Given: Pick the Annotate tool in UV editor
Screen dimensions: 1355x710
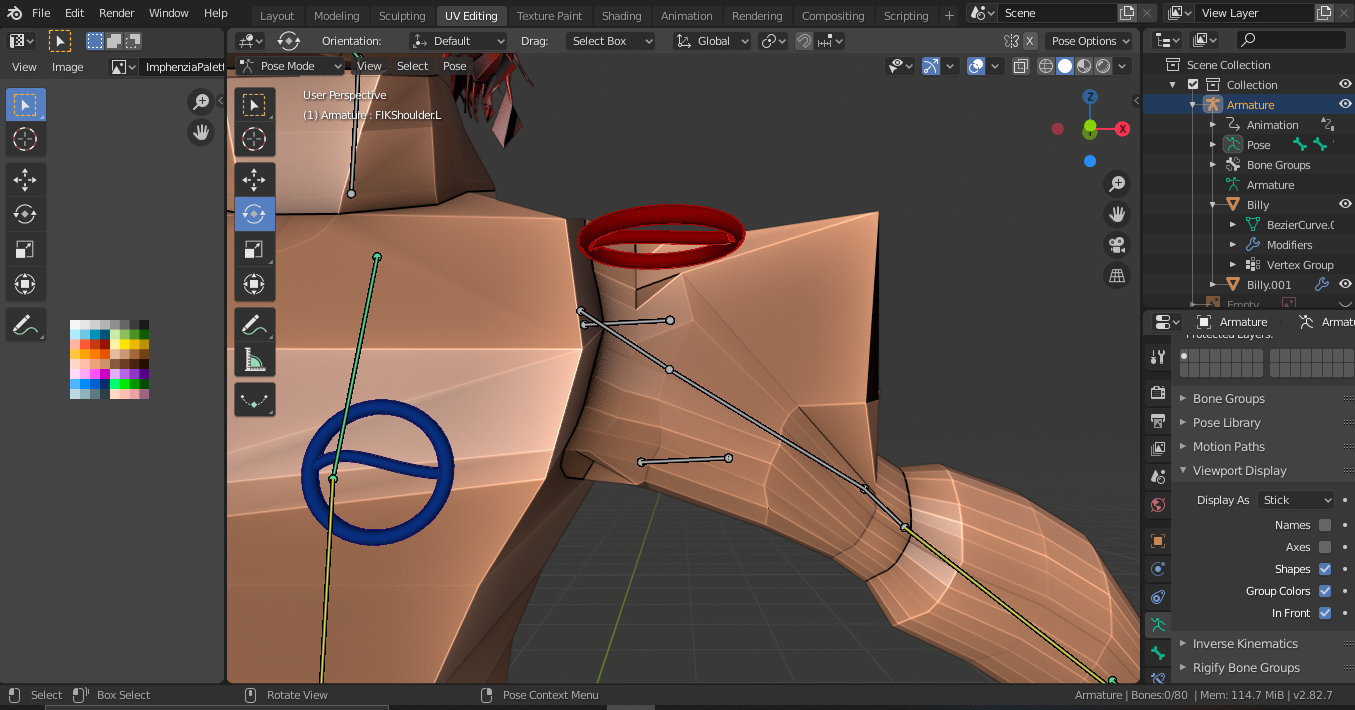Looking at the screenshot, I should (x=25, y=324).
